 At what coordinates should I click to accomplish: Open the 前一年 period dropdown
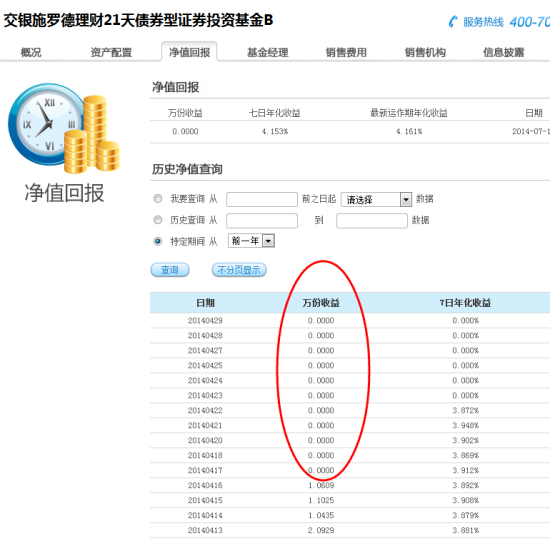point(251,241)
